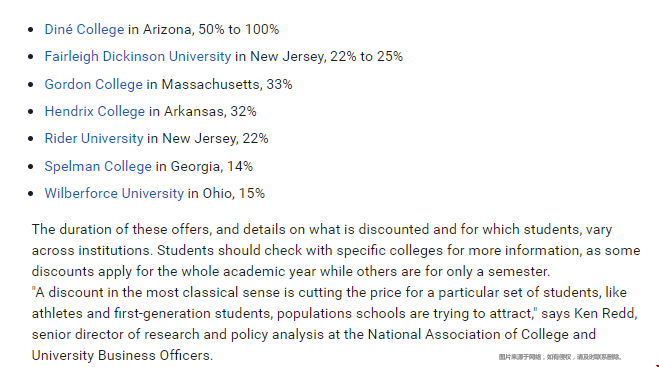659x367 pixels.
Task: Click the bullet before Diné College
Action: click(31, 30)
